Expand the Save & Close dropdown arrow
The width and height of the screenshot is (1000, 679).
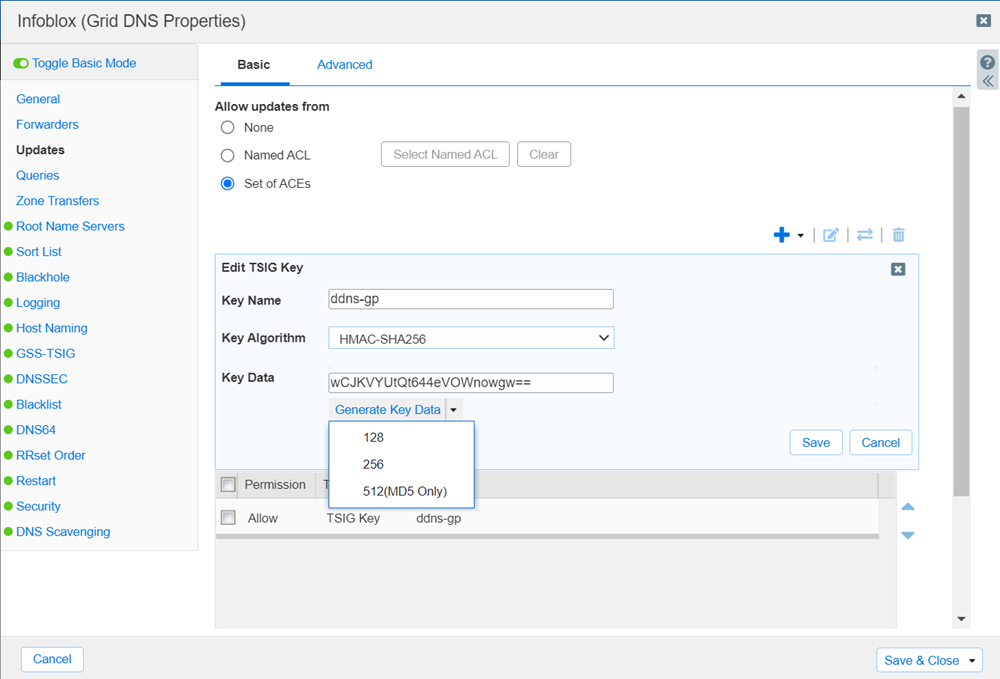pyautogui.click(x=972, y=661)
